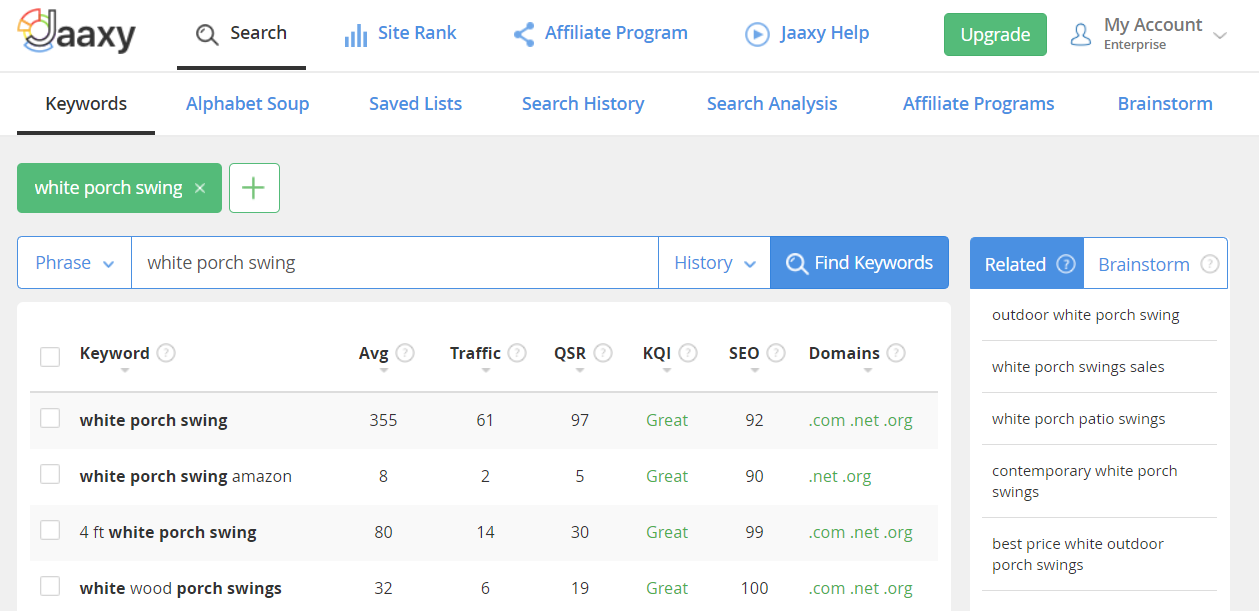Check the 'white porch swing' row checkbox
1259x611 pixels.
(x=50, y=418)
